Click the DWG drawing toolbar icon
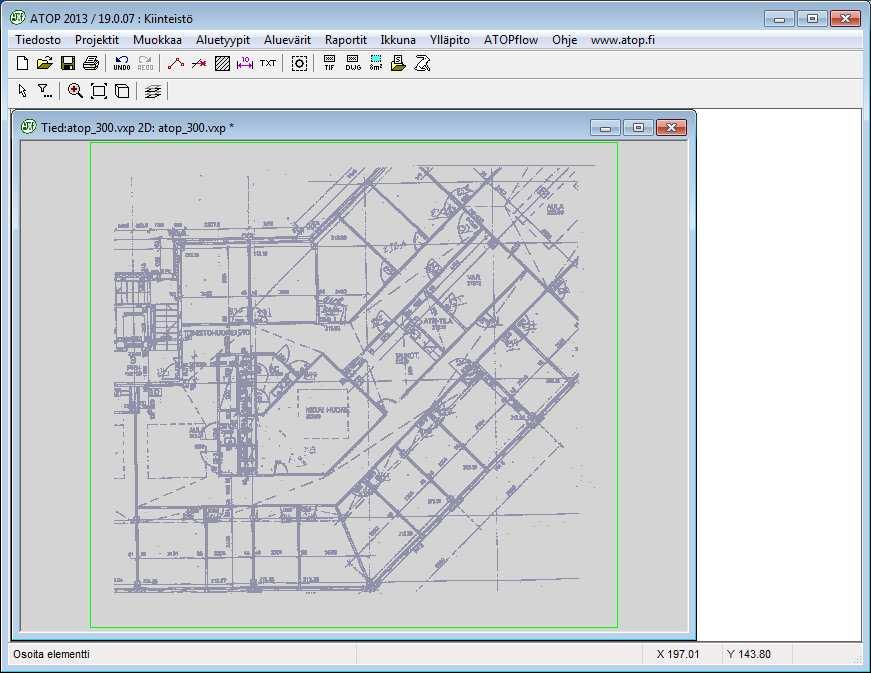This screenshot has height=673, width=871. (353, 63)
